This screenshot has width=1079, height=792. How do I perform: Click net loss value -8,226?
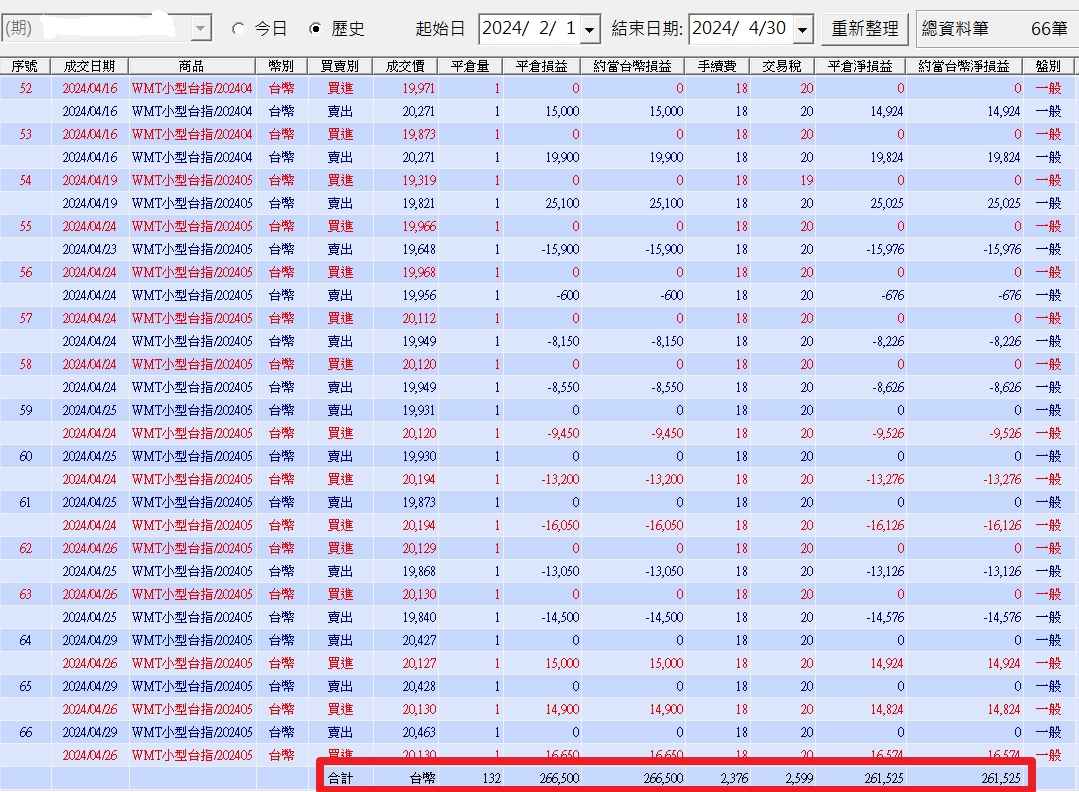click(x=887, y=341)
